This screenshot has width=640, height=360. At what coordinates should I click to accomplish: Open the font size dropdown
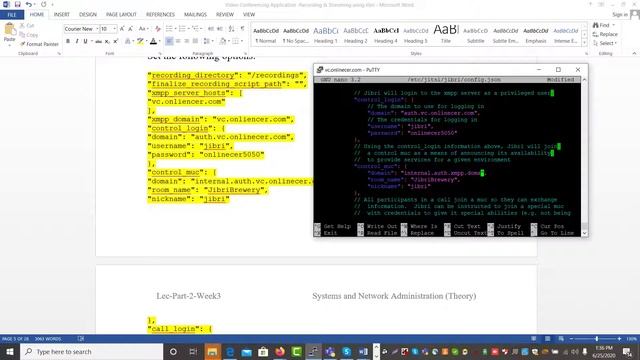click(x=115, y=29)
